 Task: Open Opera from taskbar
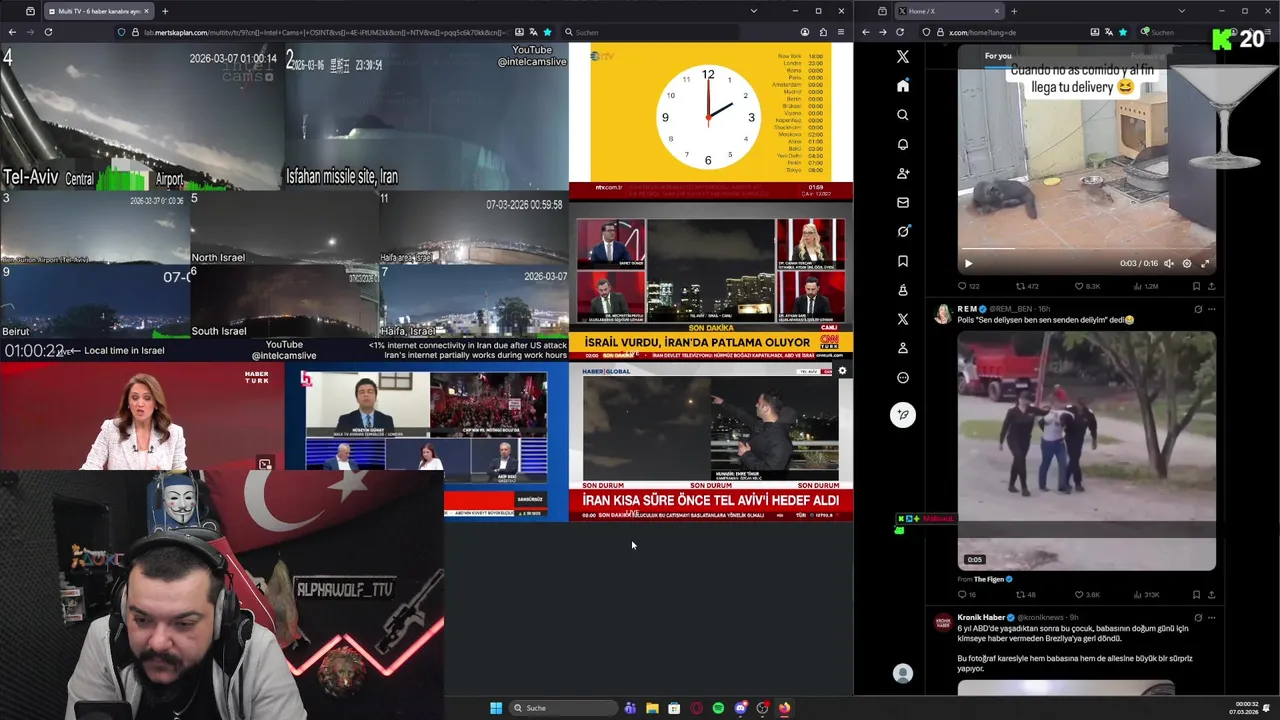pyautogui.click(x=696, y=708)
